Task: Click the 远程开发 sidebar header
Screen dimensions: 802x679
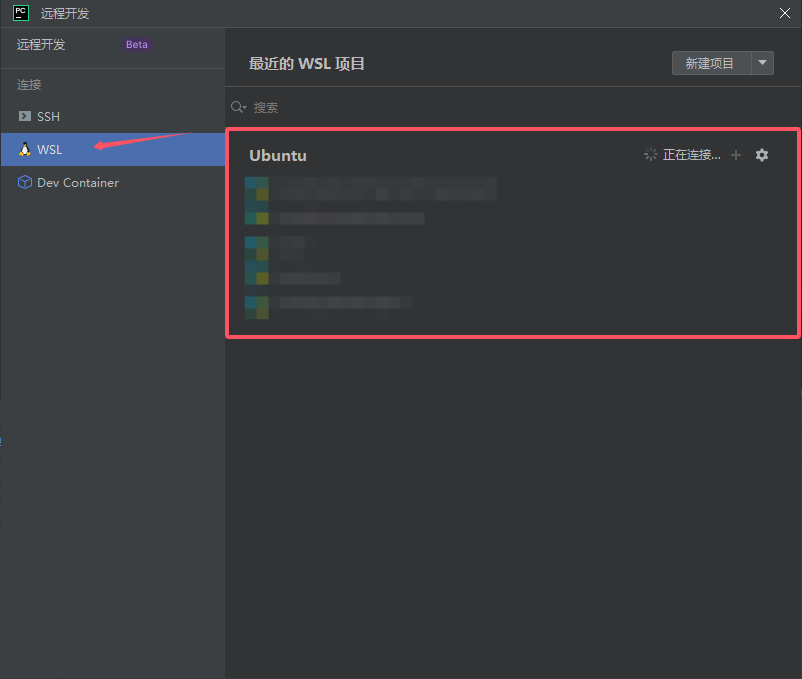Action: click(x=41, y=44)
